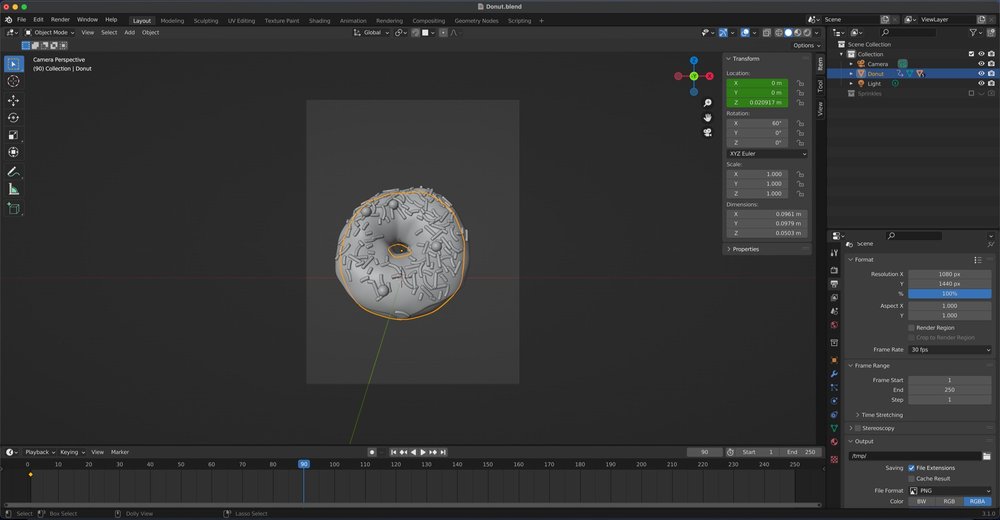
Task: Open the File menu
Action: (22, 20)
